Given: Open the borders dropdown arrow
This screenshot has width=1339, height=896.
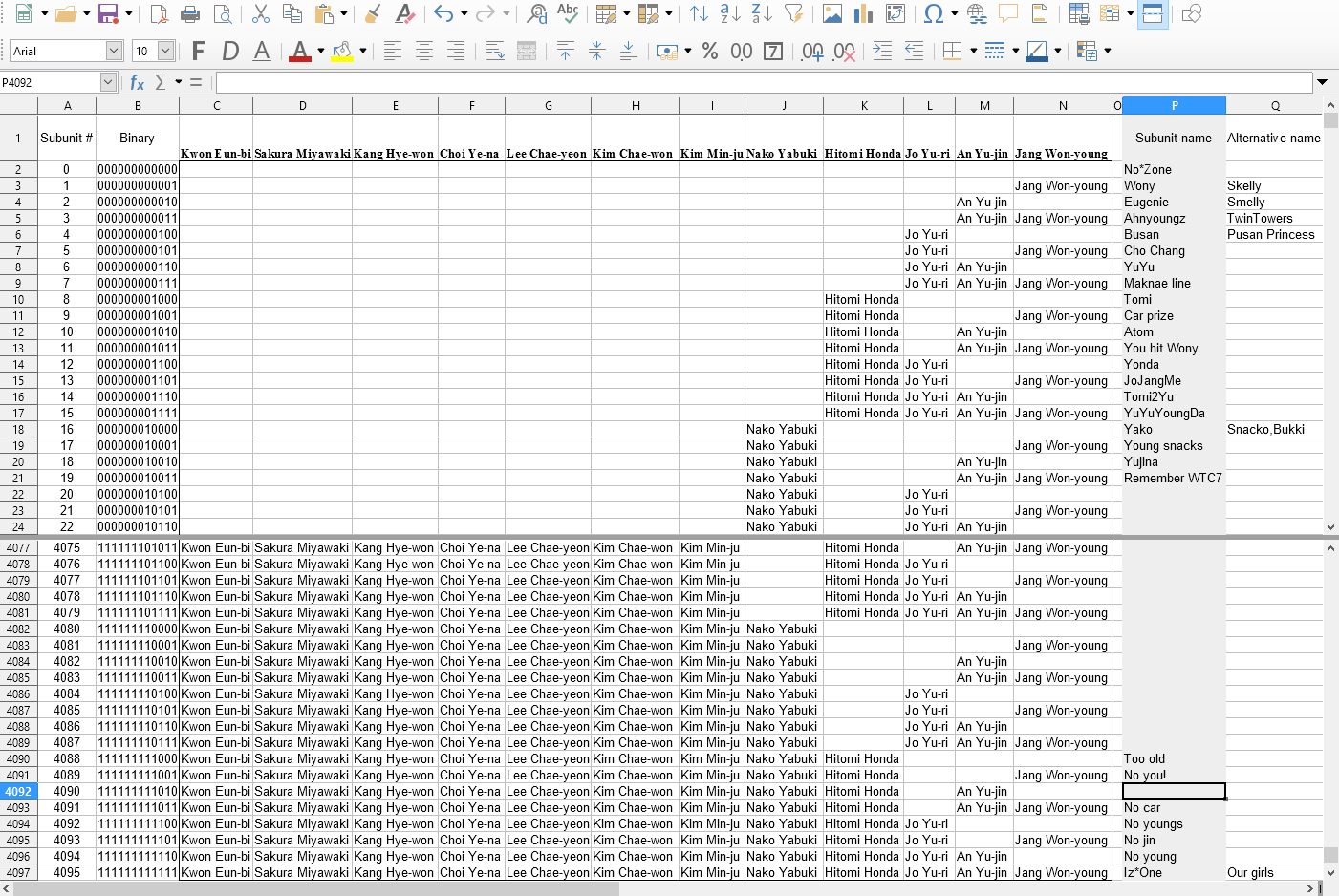Looking at the screenshot, I should [x=973, y=51].
